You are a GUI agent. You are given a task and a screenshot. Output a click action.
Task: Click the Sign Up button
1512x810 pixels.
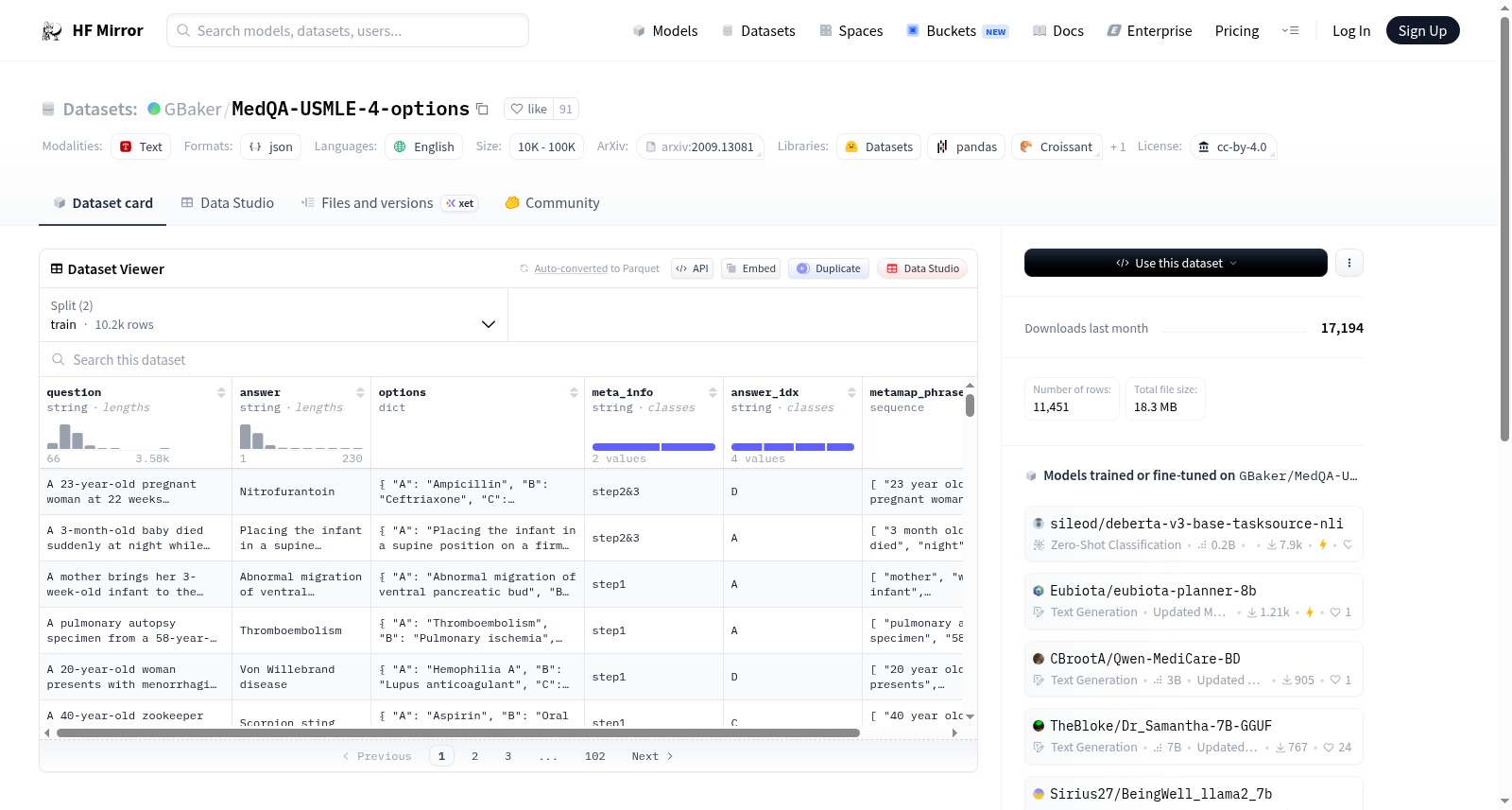(1422, 30)
